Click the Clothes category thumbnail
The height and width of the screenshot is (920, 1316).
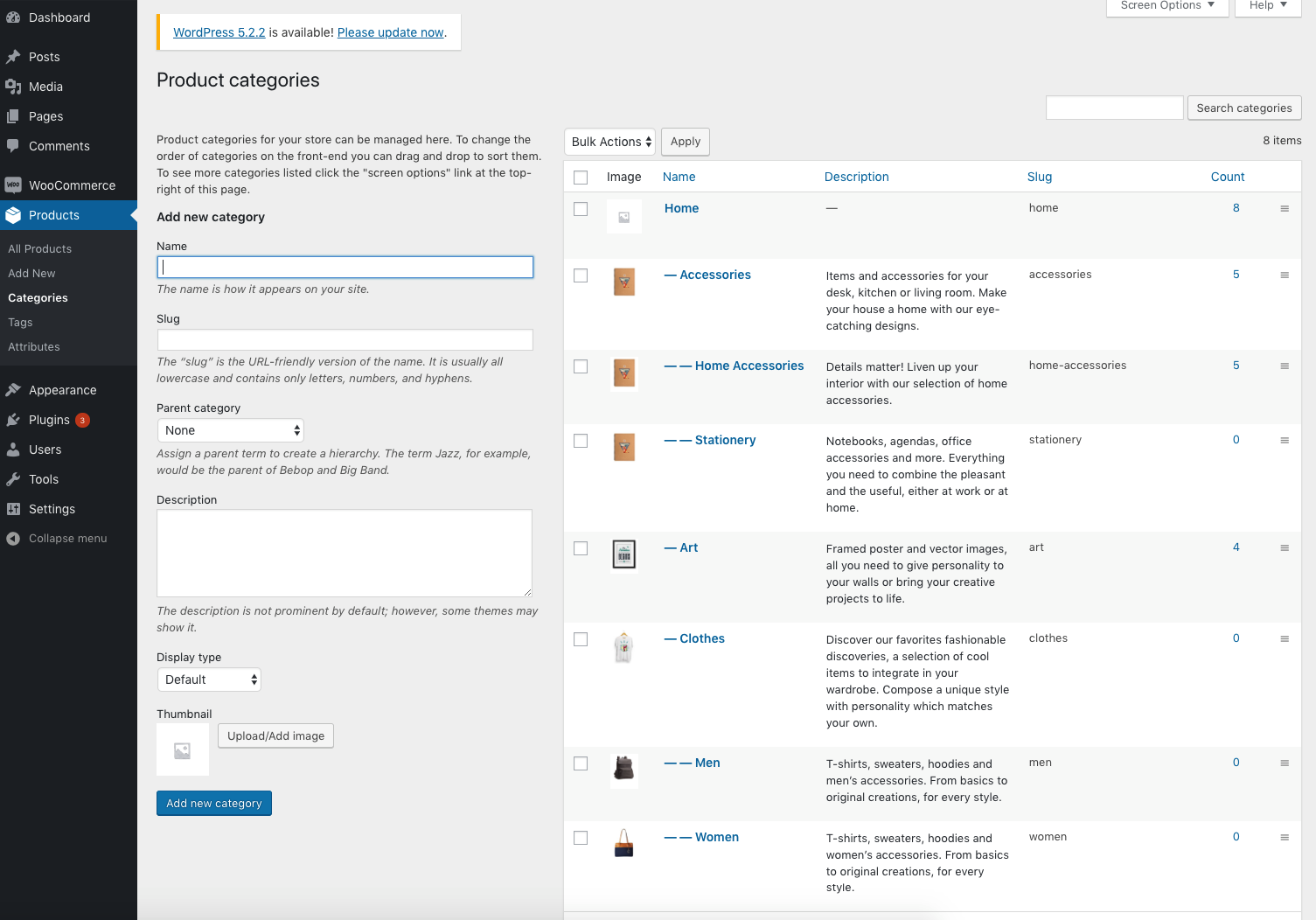623,648
